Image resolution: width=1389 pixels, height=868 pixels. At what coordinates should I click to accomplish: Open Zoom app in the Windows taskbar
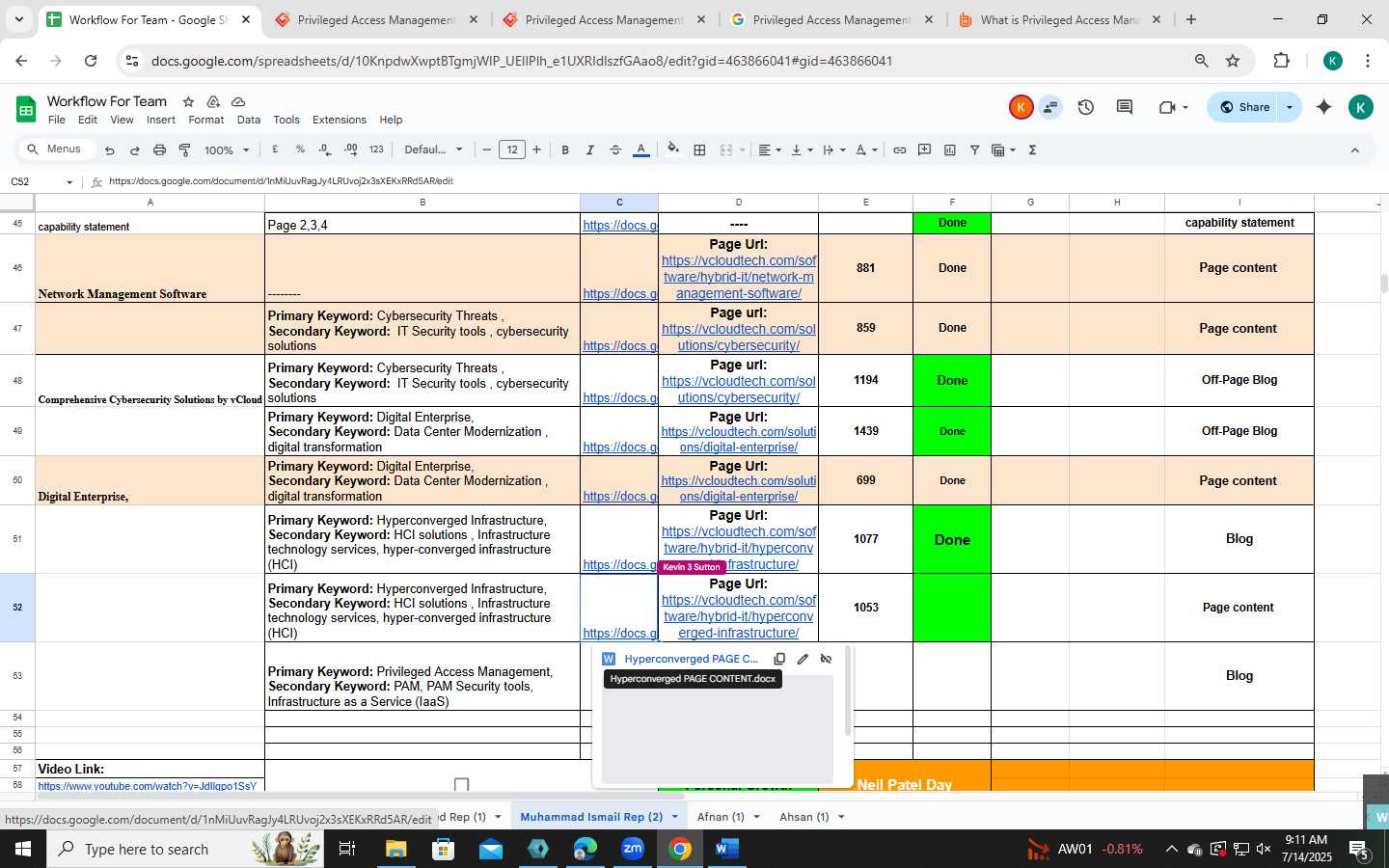click(x=633, y=849)
